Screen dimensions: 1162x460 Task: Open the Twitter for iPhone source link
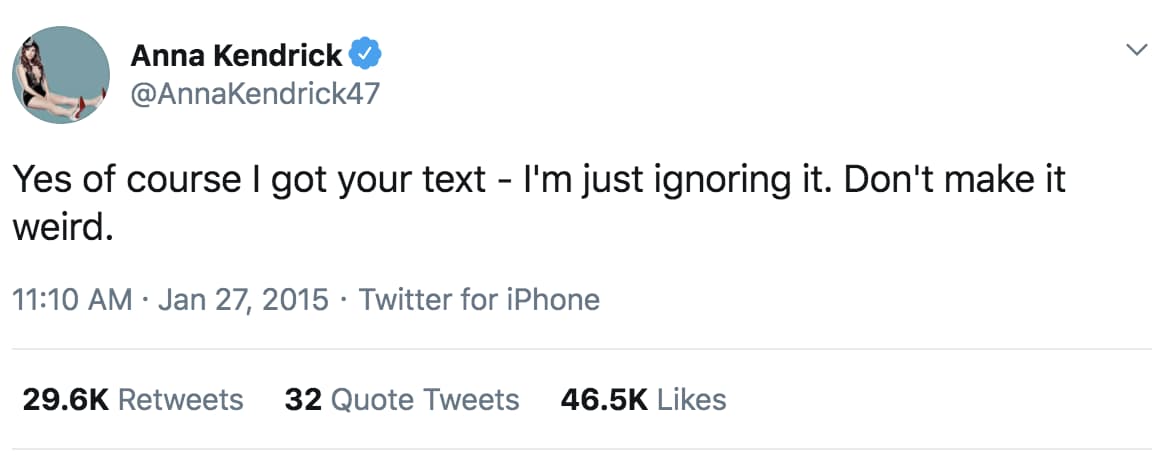pos(479,299)
